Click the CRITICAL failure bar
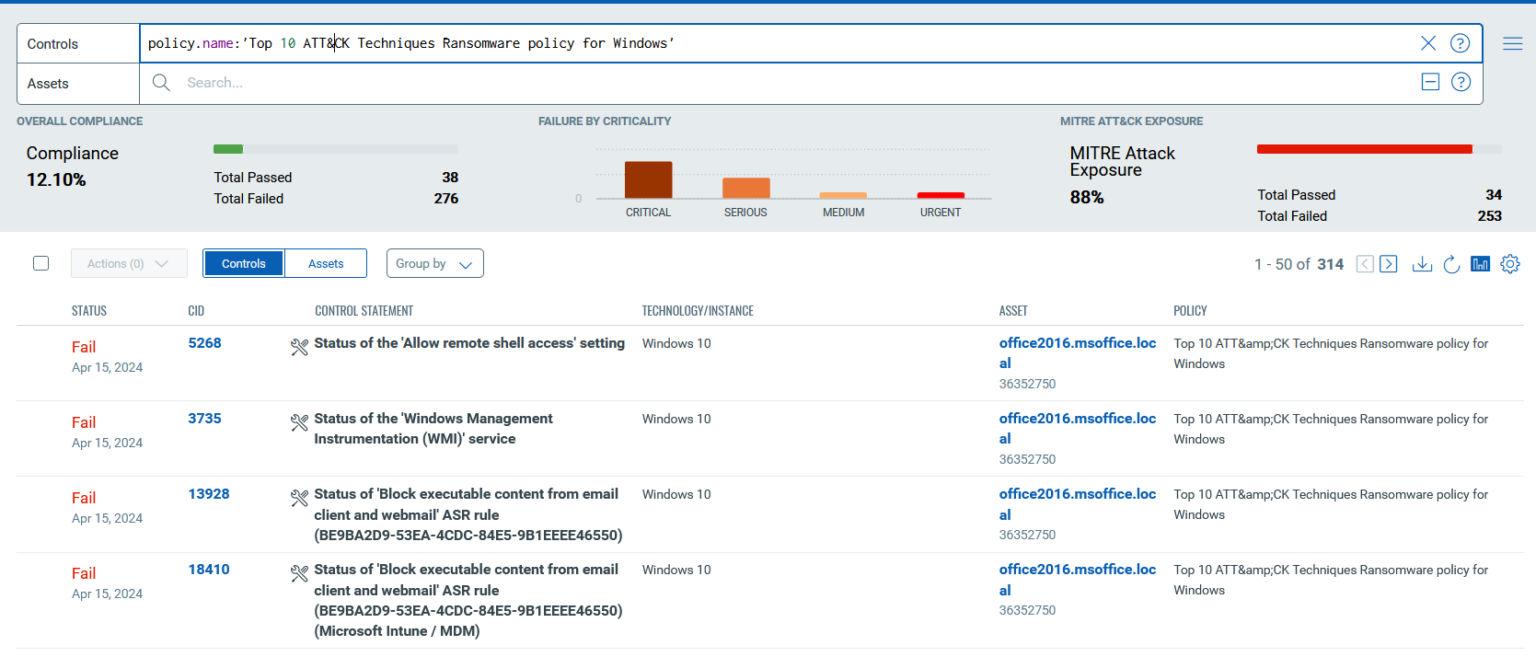 pos(648,180)
